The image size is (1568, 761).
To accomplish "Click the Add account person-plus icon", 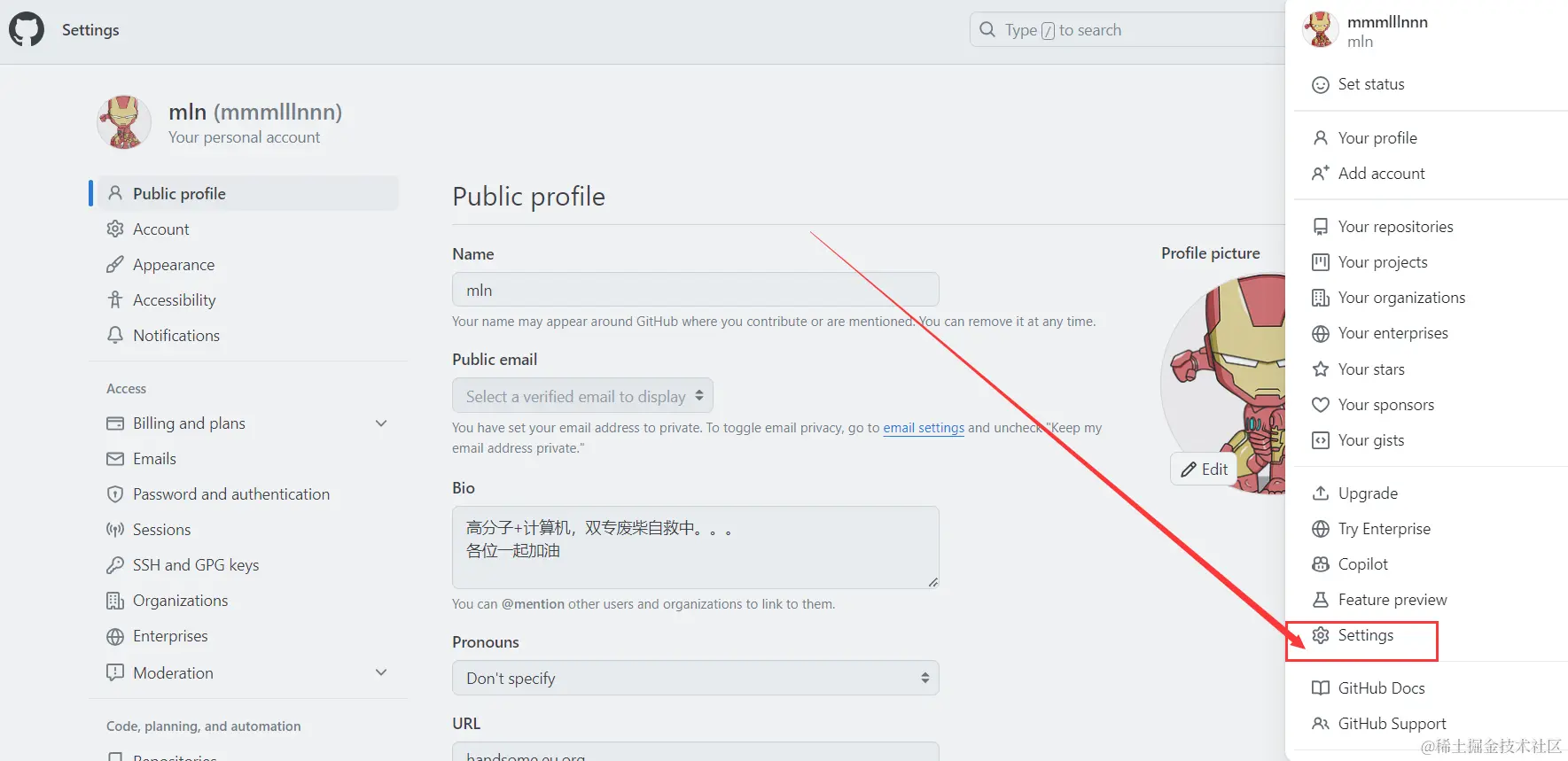I will coord(1321,174).
